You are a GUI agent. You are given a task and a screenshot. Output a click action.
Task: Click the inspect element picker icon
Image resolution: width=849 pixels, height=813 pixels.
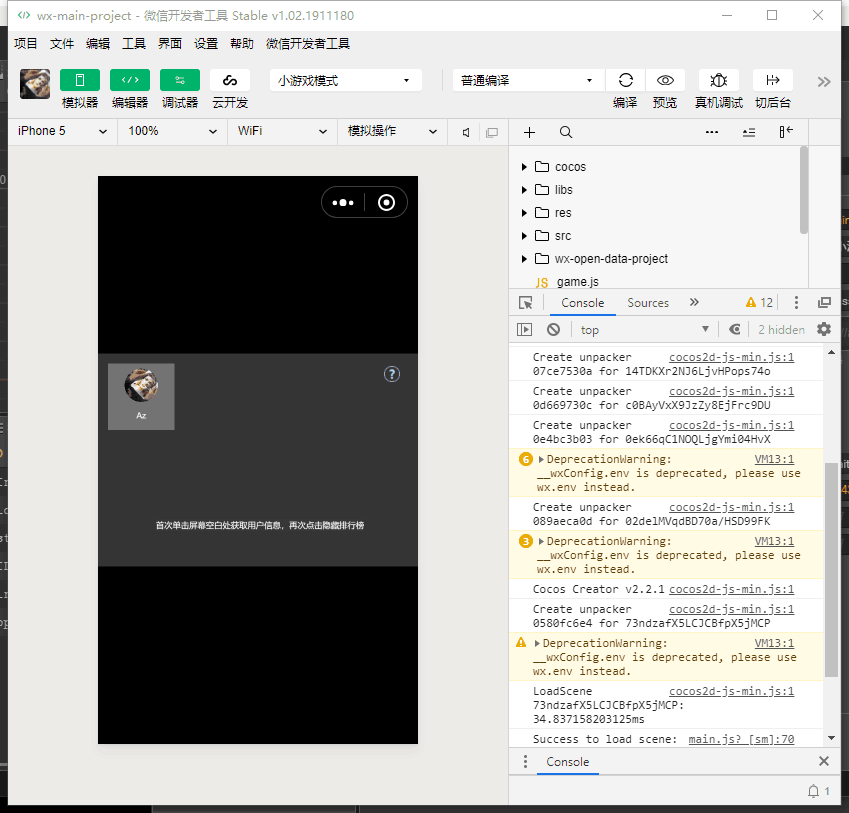click(x=525, y=303)
